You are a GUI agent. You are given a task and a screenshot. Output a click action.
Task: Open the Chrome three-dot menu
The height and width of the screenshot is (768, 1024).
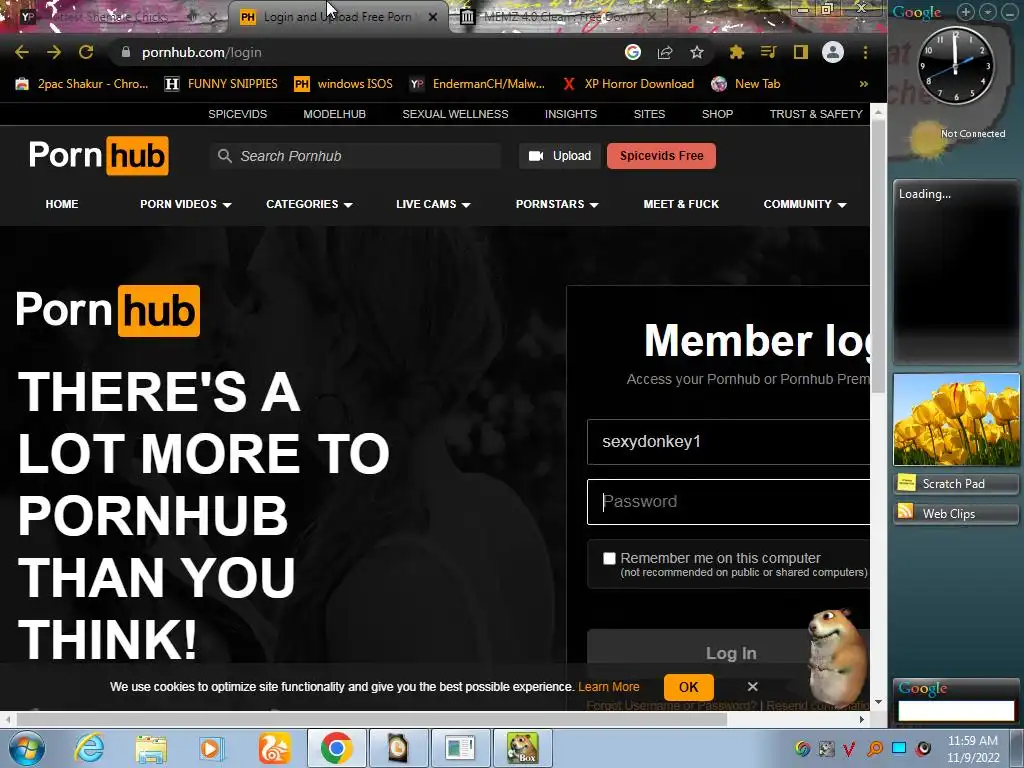[865, 52]
